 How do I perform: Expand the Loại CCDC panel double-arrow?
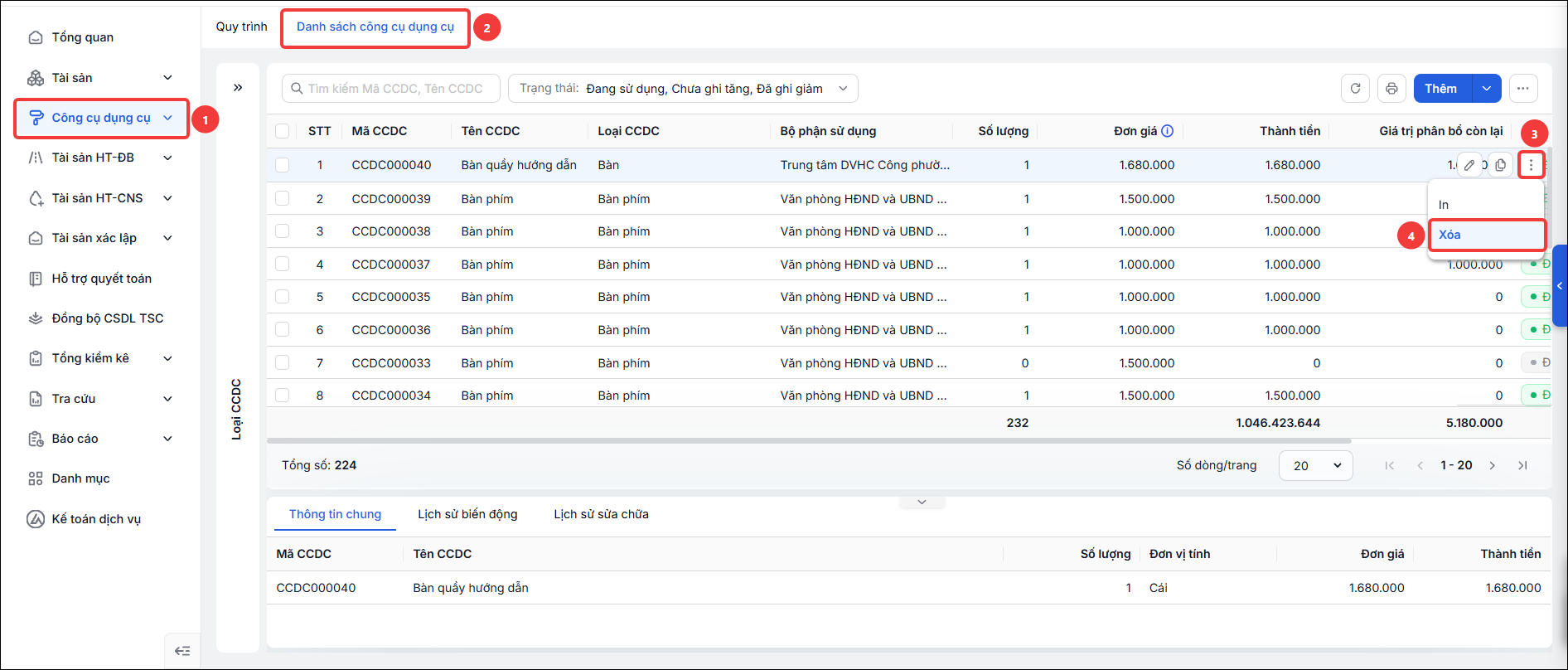point(238,88)
